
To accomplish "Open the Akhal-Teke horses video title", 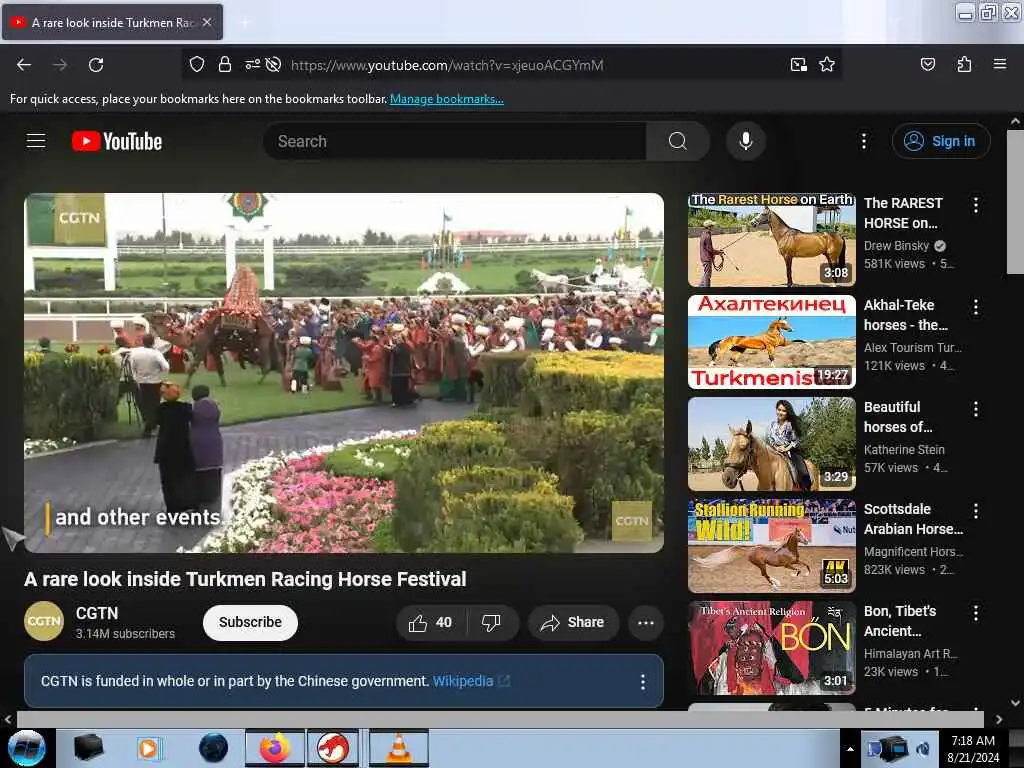I will (905, 315).
